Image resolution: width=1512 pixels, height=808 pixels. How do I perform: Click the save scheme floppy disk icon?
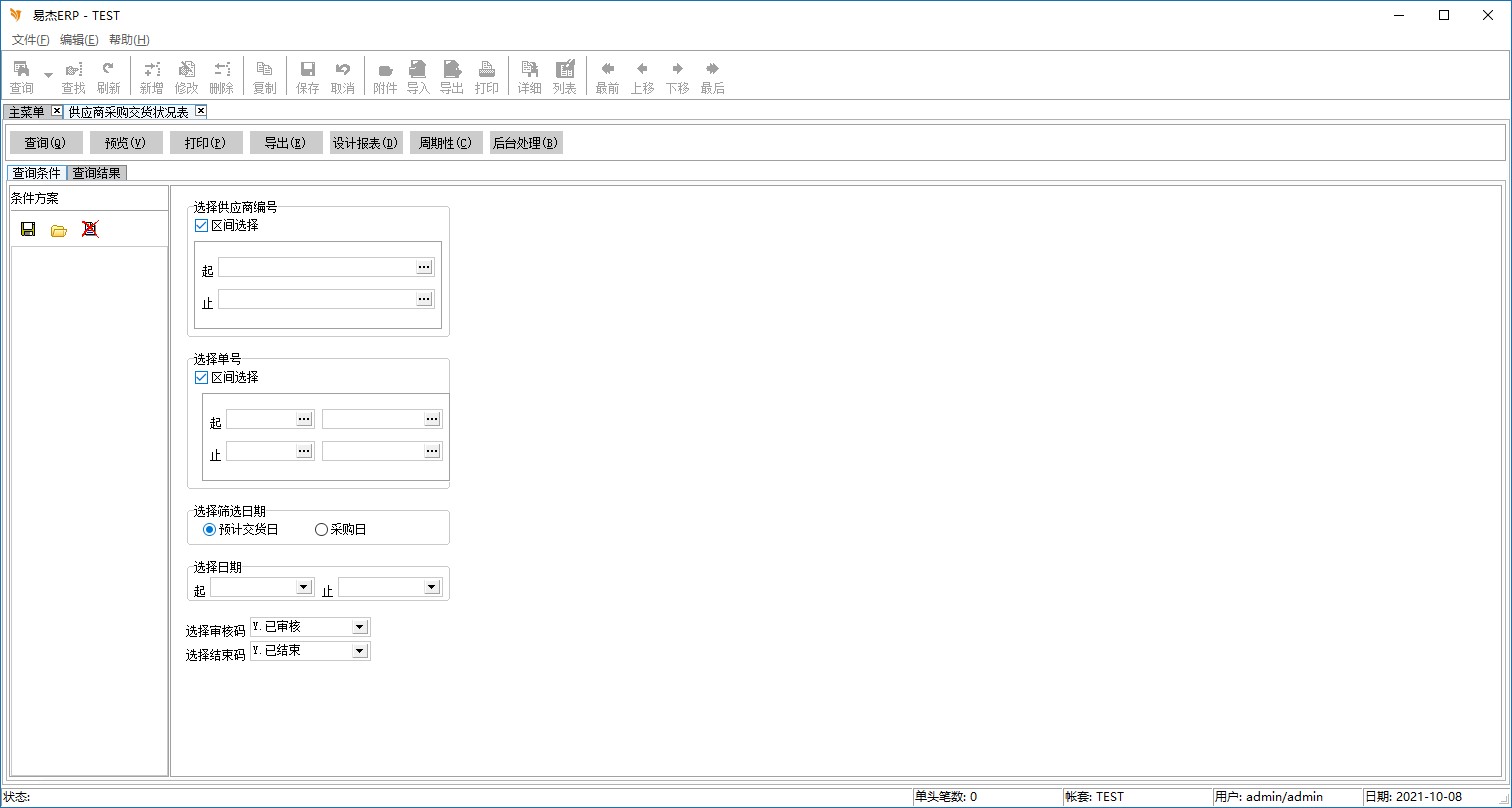point(28,229)
